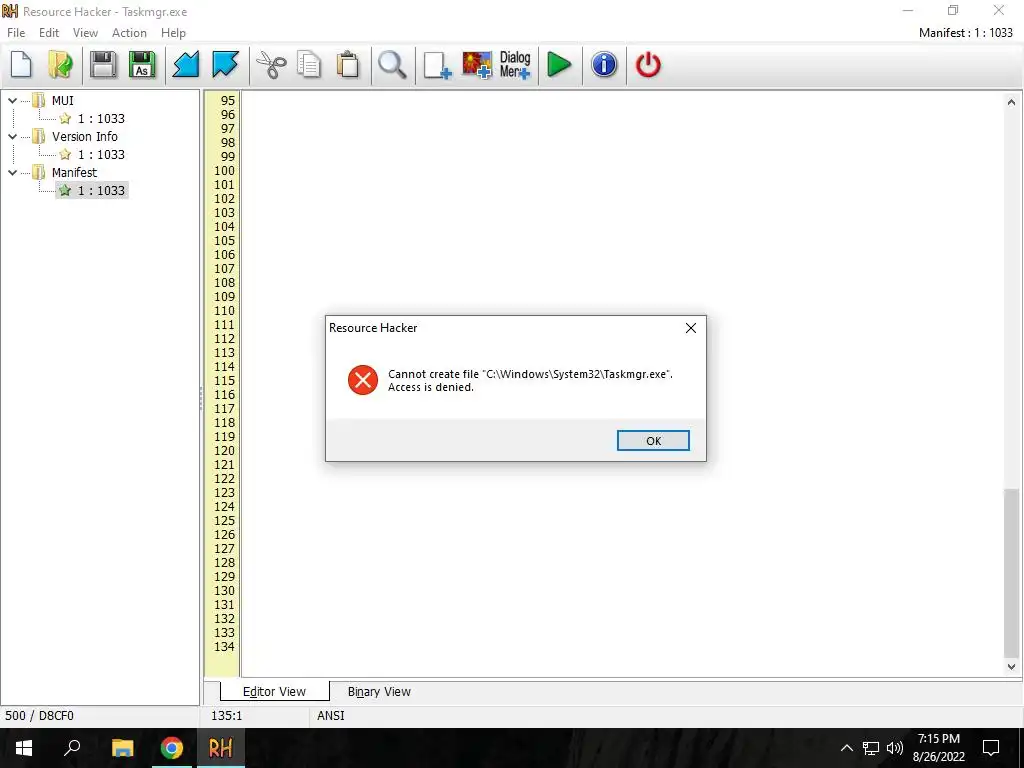
Task: Open the Help menu
Action: click(x=173, y=33)
